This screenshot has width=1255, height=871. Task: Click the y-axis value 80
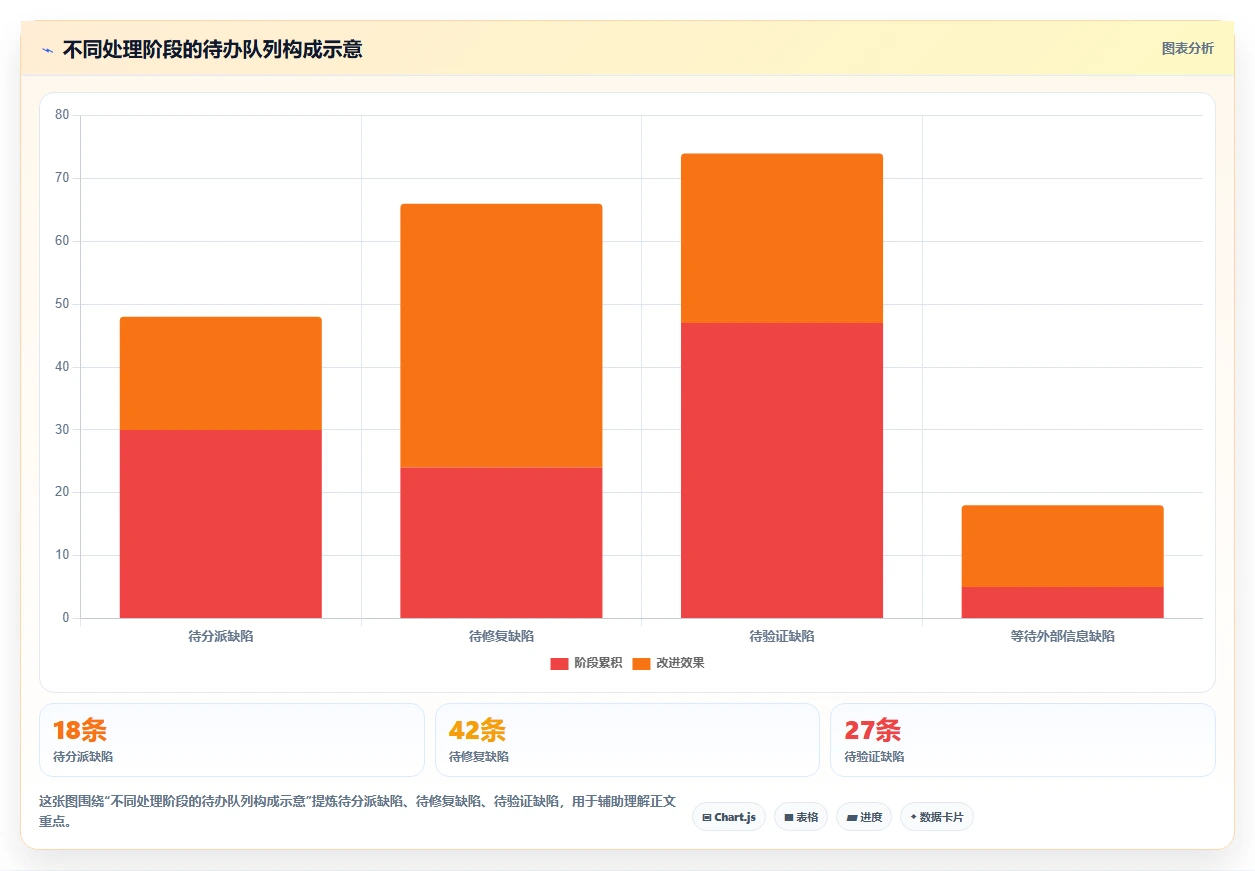tap(62, 115)
